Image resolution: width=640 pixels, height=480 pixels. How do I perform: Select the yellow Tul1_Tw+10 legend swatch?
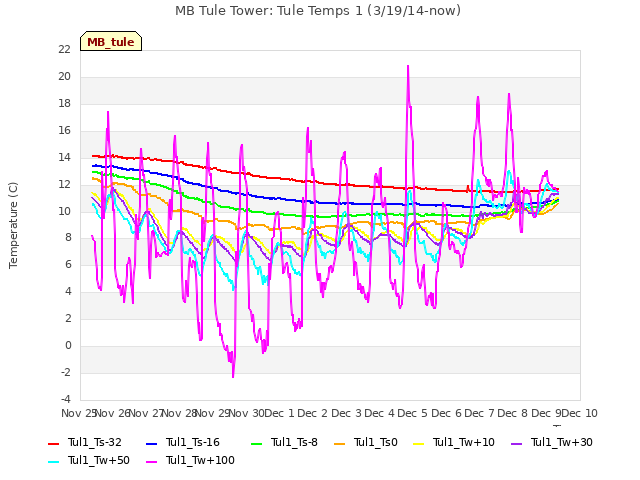[x=419, y=443]
